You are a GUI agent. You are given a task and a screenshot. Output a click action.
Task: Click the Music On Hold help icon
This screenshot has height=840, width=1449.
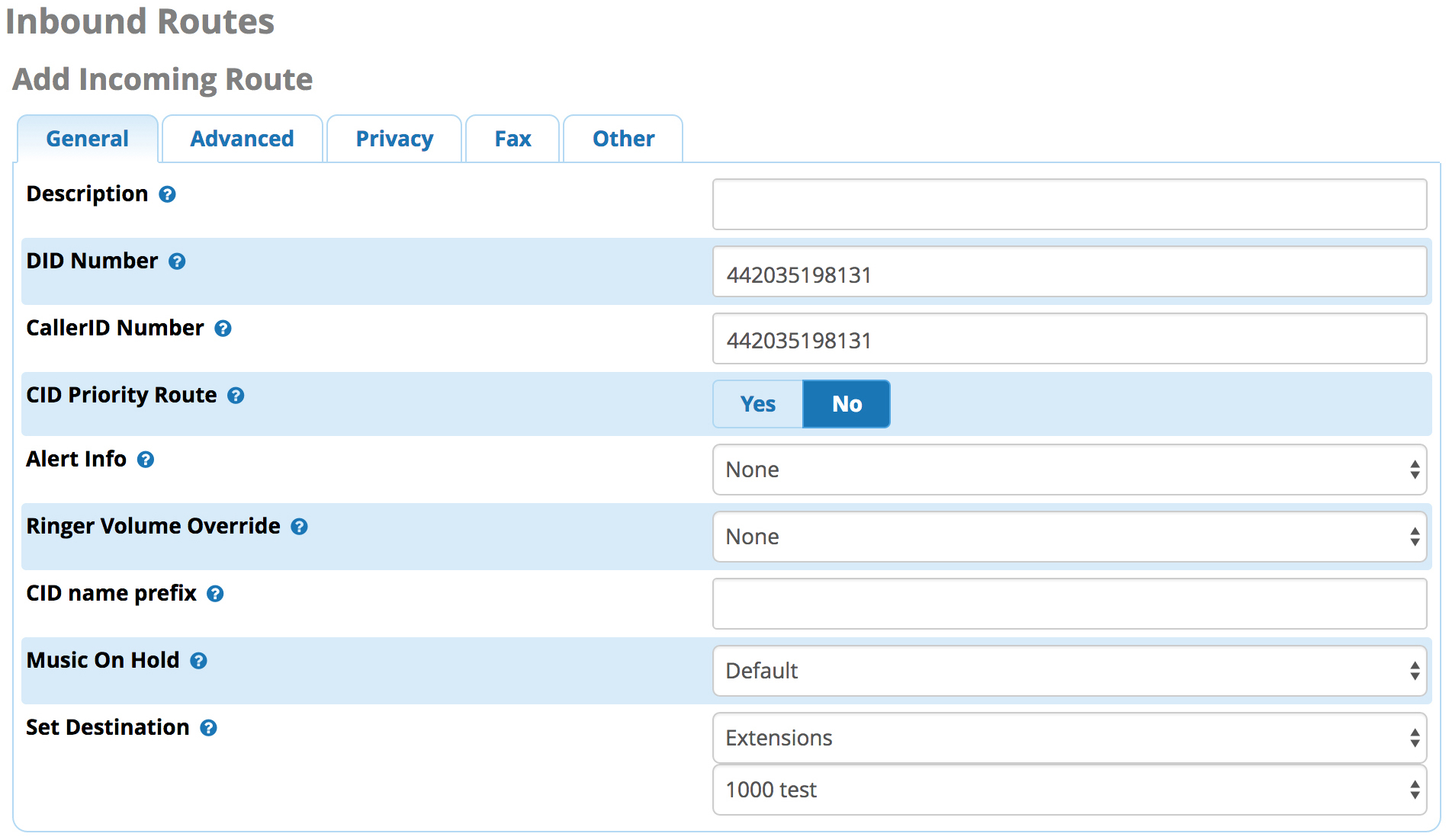(198, 662)
